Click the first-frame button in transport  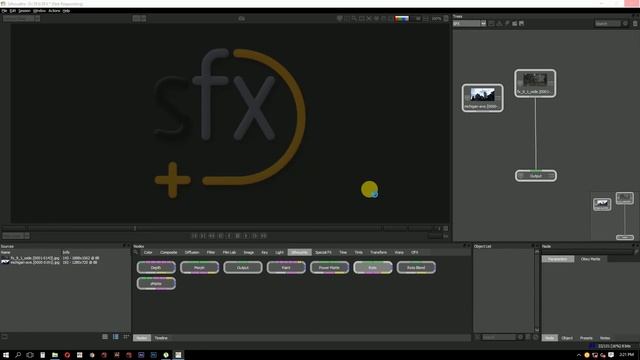[x=194, y=236]
